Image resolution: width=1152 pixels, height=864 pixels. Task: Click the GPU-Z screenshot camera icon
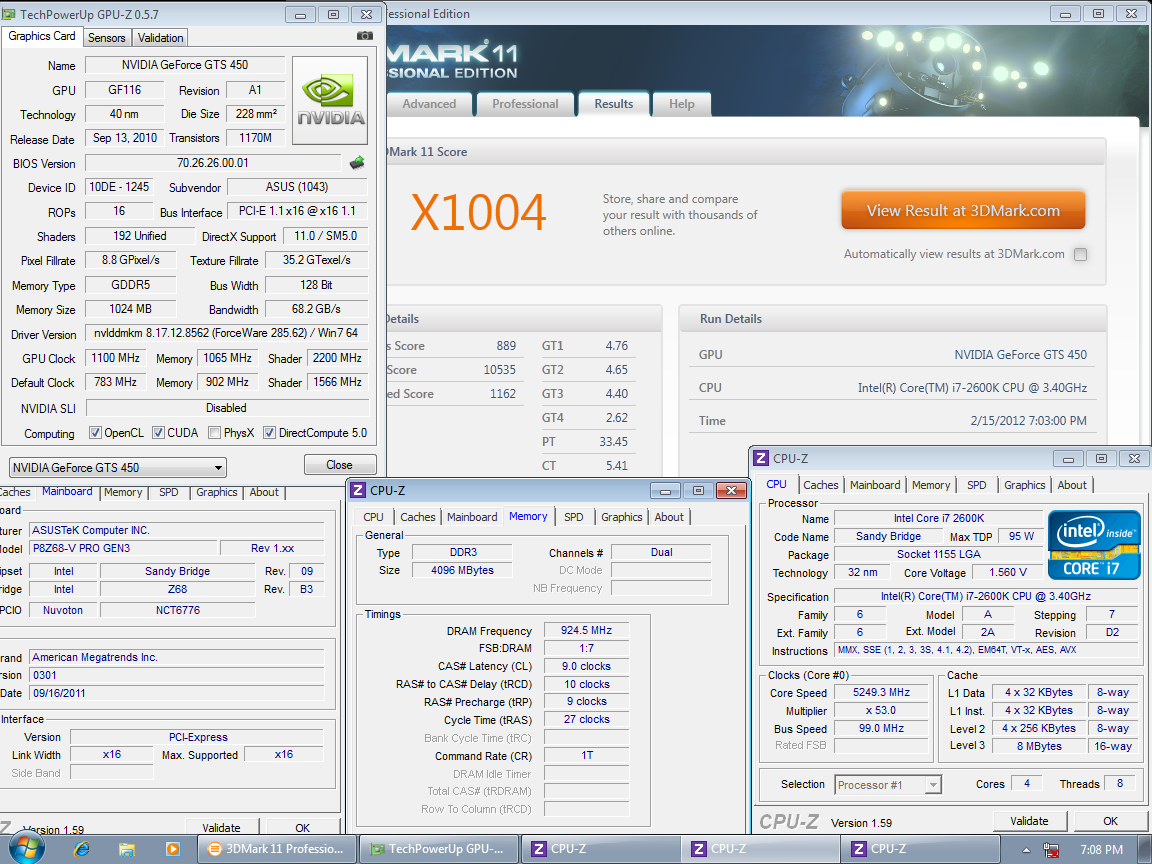point(364,36)
